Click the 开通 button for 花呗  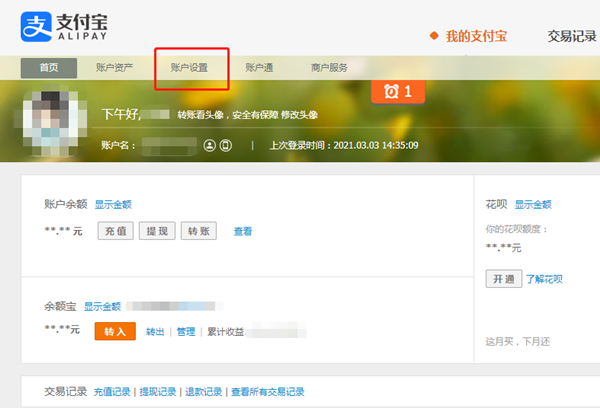click(504, 279)
